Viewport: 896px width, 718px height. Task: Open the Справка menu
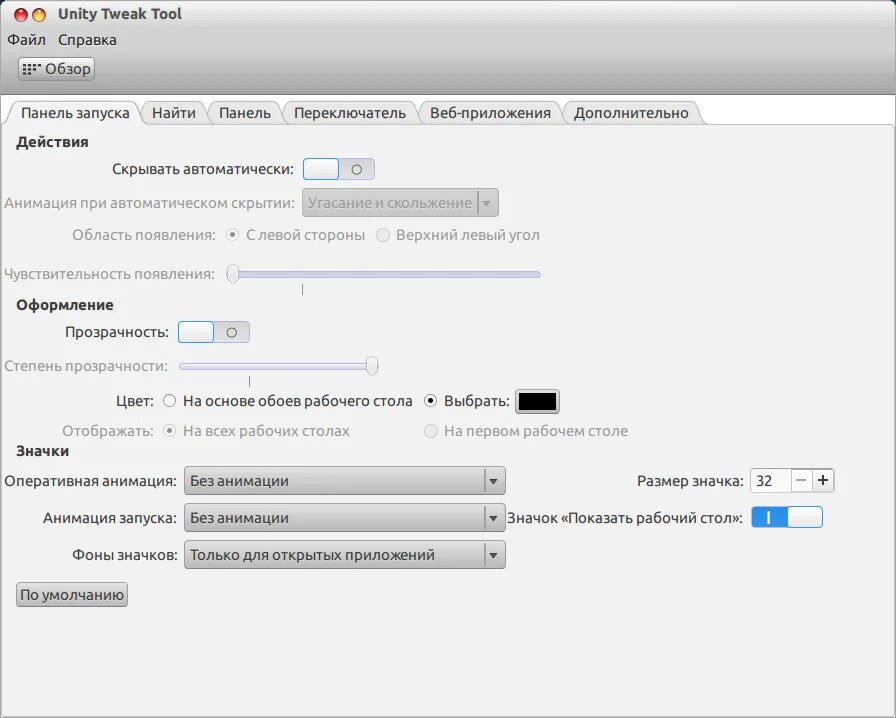pyautogui.click(x=87, y=40)
